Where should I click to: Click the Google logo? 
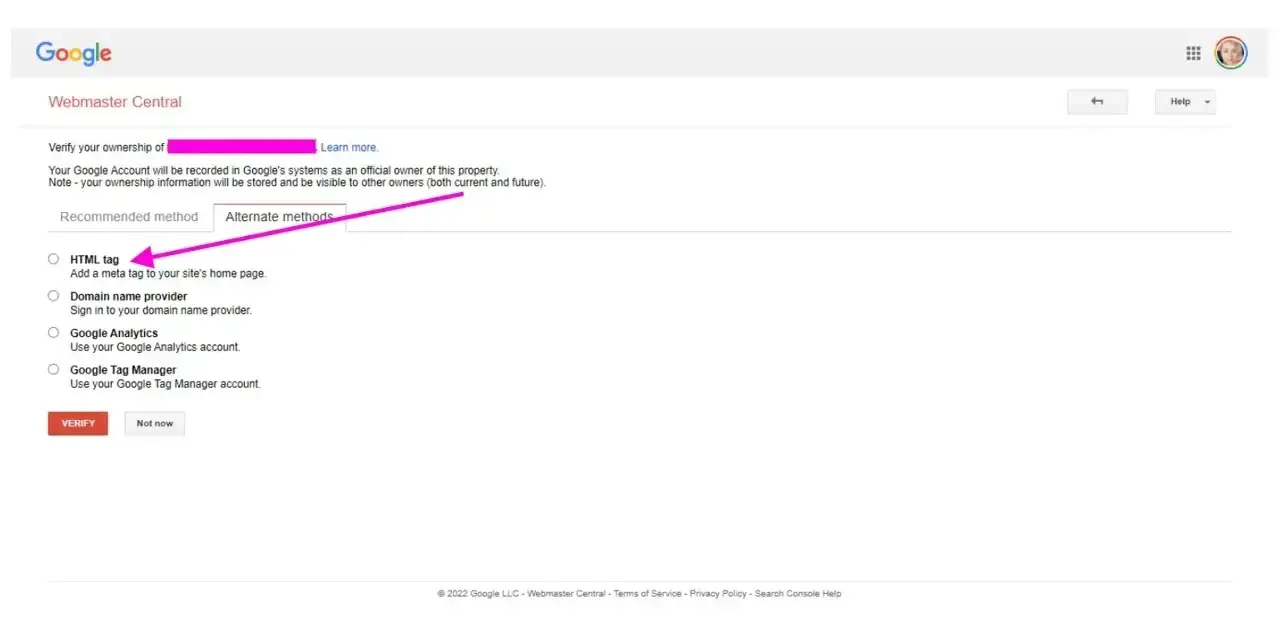(73, 53)
